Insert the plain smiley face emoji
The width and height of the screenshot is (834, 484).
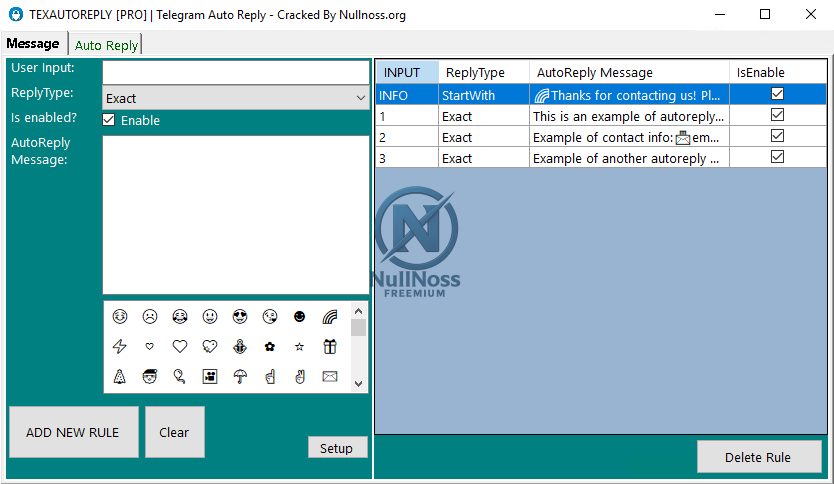210,317
